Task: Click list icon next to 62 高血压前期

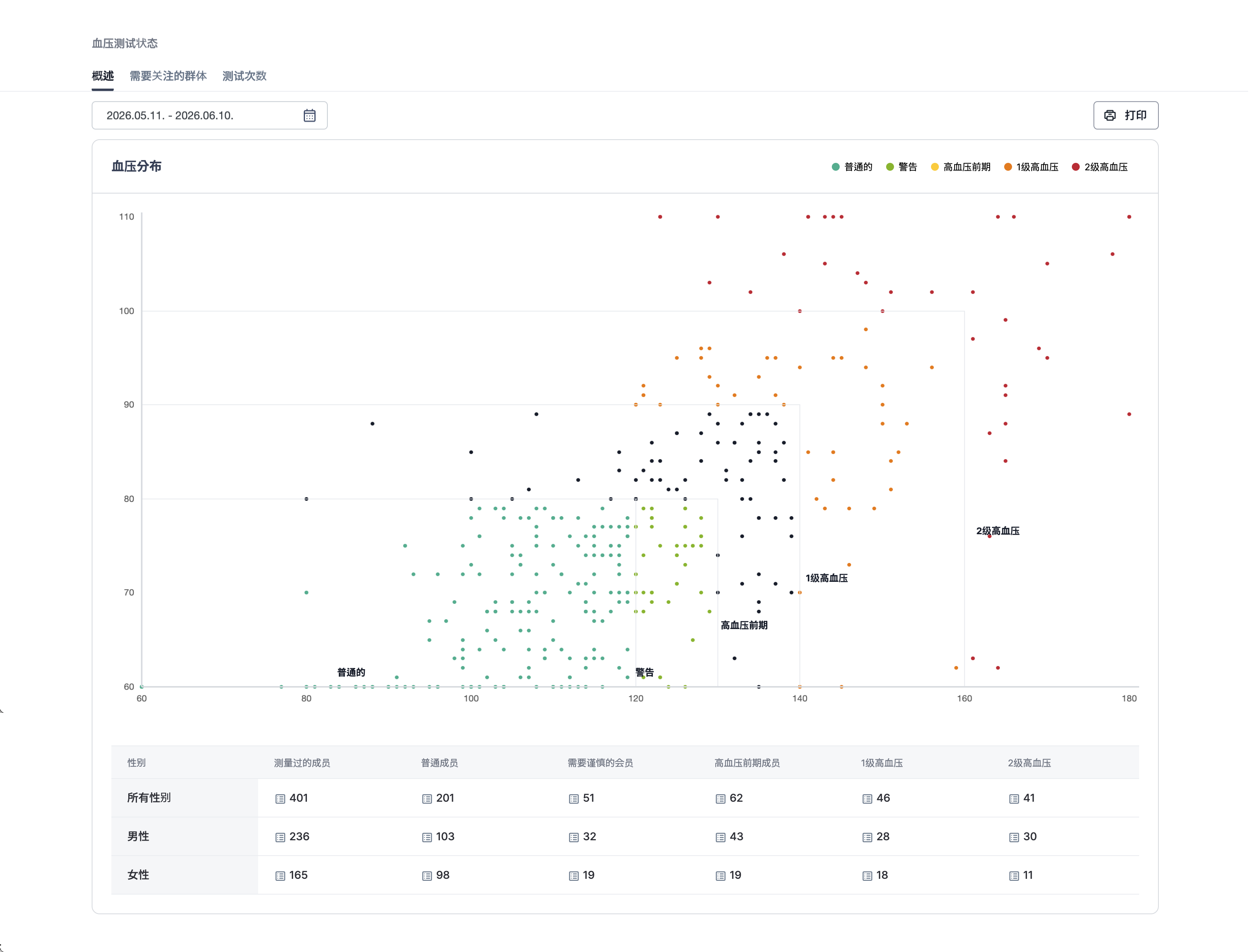Action: click(720, 799)
